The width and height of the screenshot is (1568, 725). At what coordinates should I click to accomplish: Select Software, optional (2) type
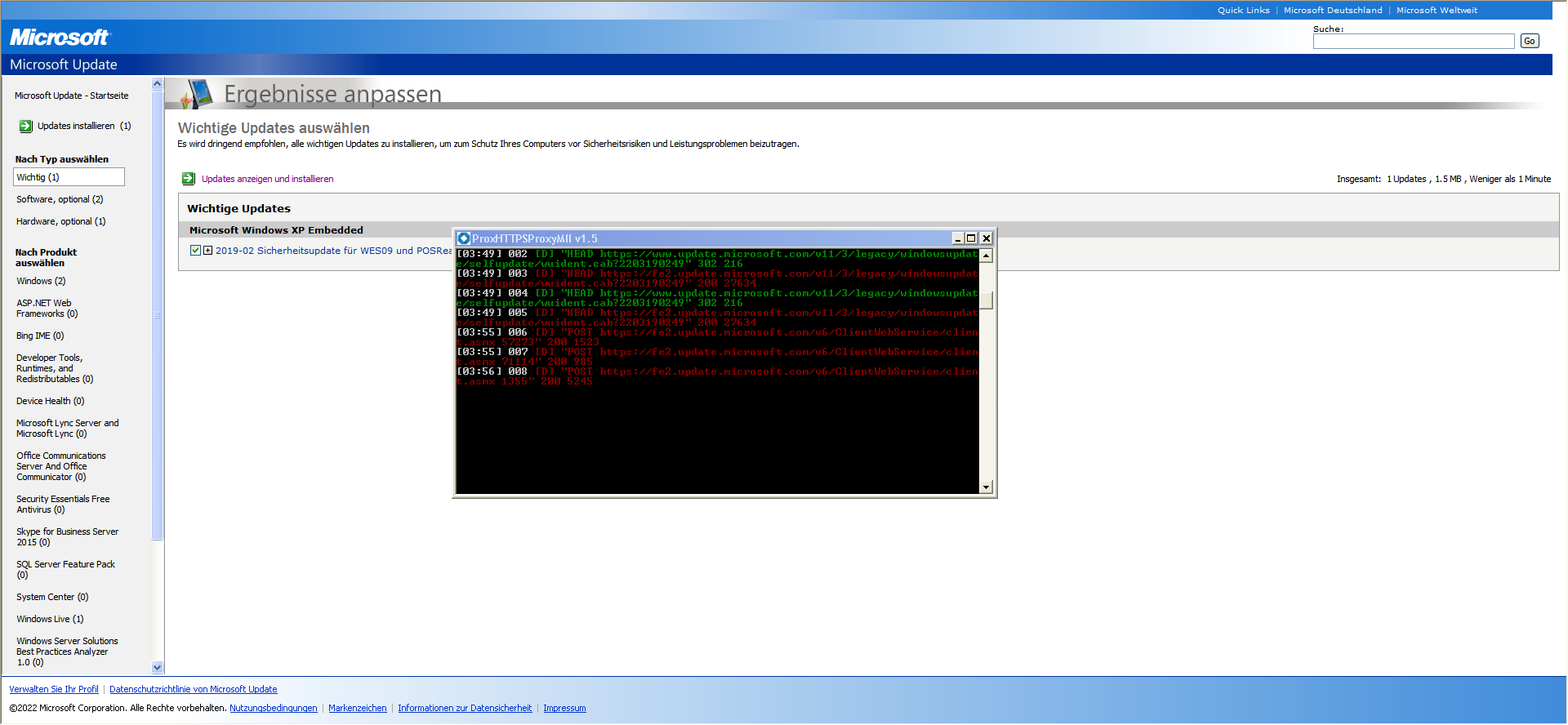point(60,199)
